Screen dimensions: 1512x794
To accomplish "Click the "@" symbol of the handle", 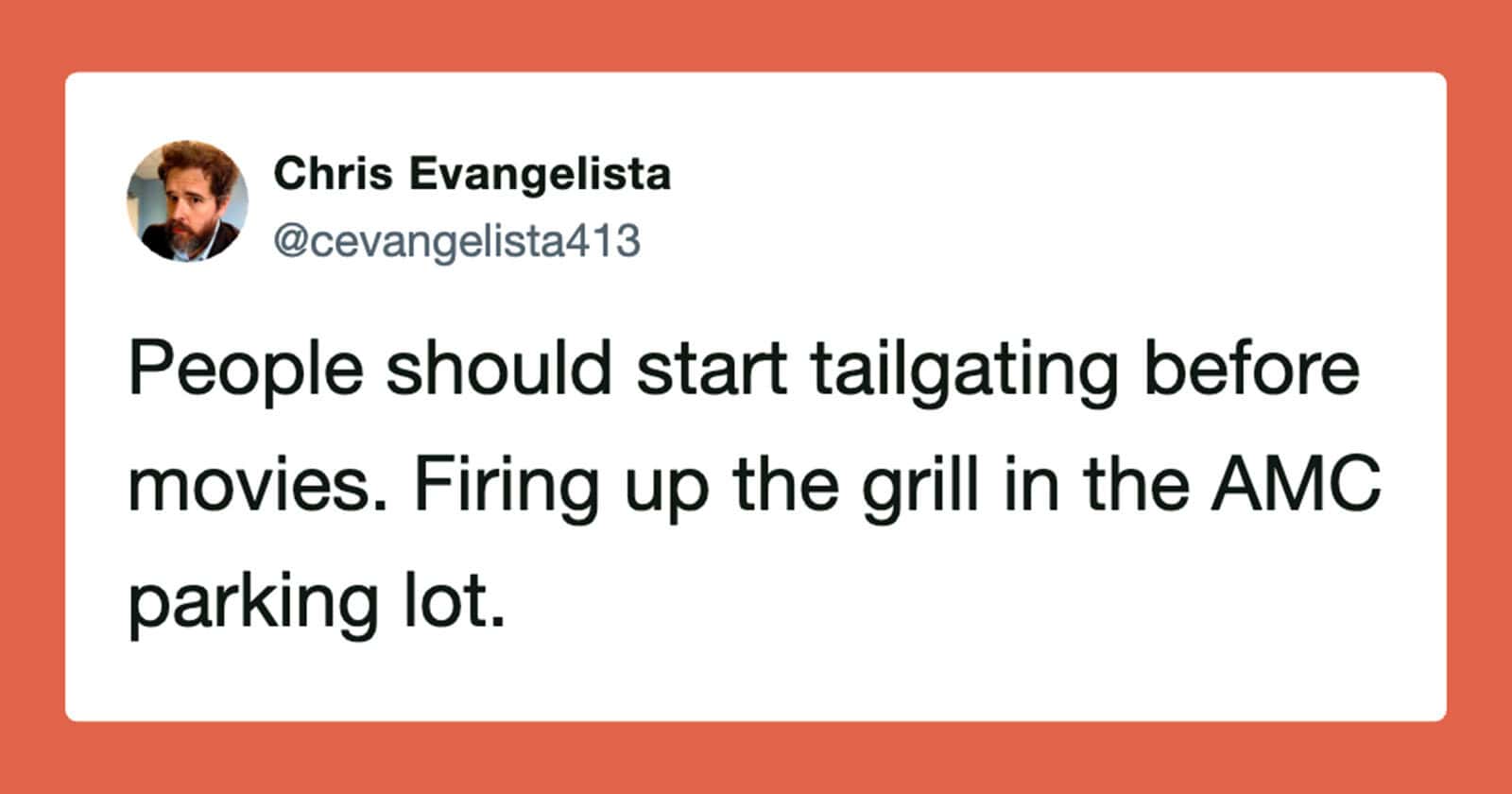I will [x=288, y=242].
